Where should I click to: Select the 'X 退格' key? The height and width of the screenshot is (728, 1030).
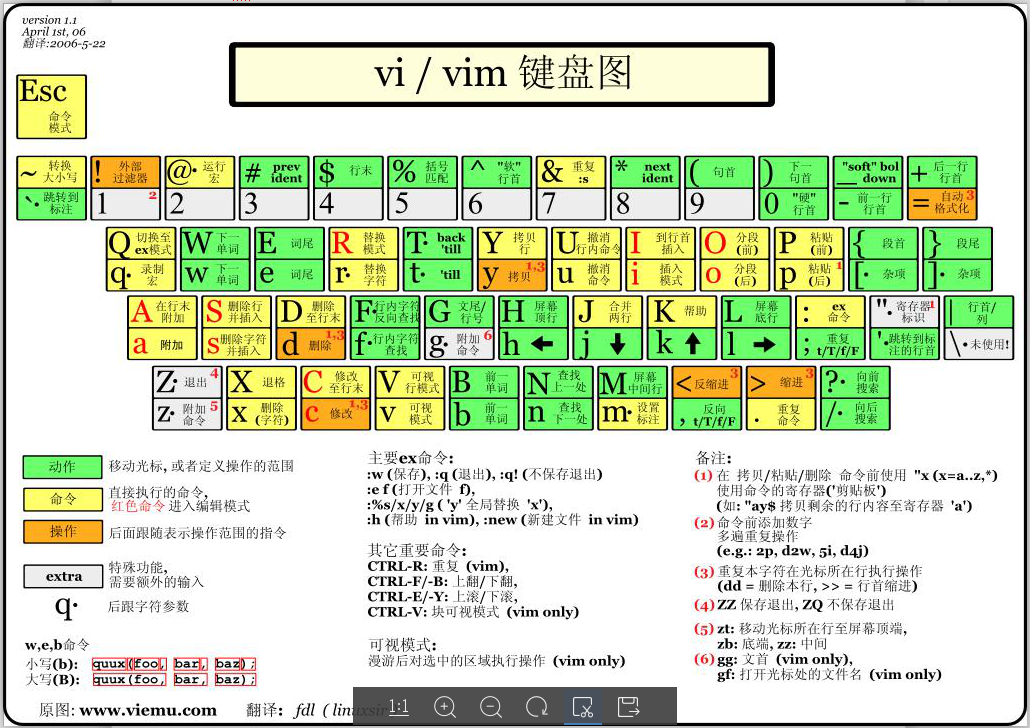[x=261, y=382]
